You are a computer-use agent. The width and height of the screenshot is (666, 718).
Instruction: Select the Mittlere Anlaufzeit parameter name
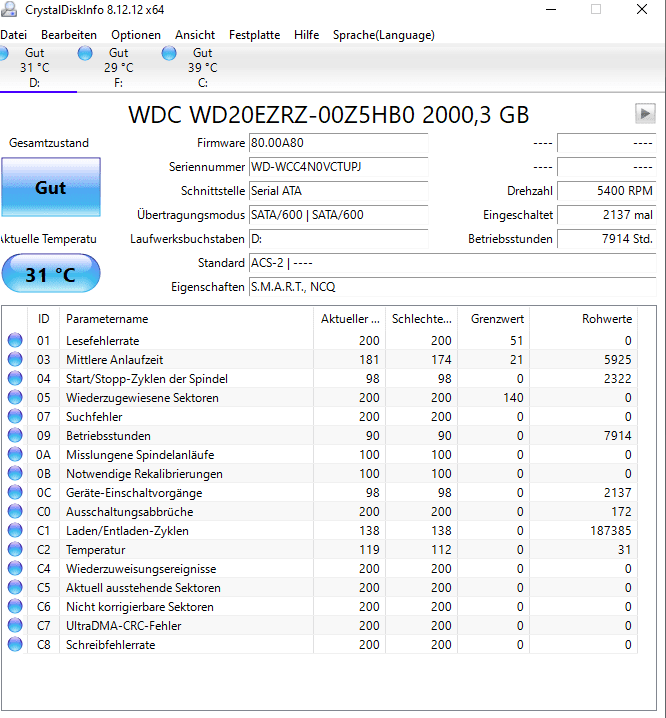(x=114, y=360)
